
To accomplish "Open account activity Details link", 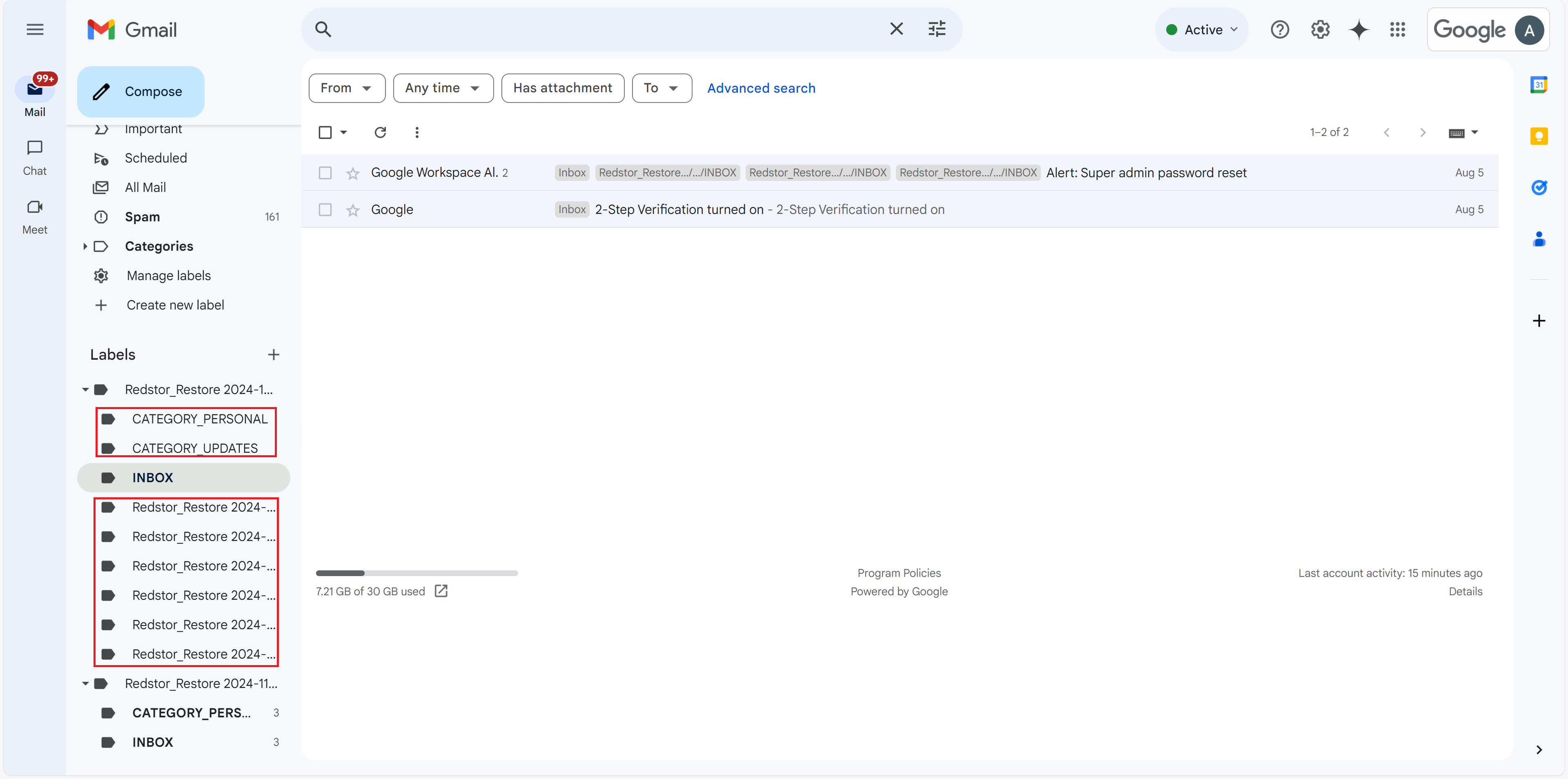I will coord(1465,591).
